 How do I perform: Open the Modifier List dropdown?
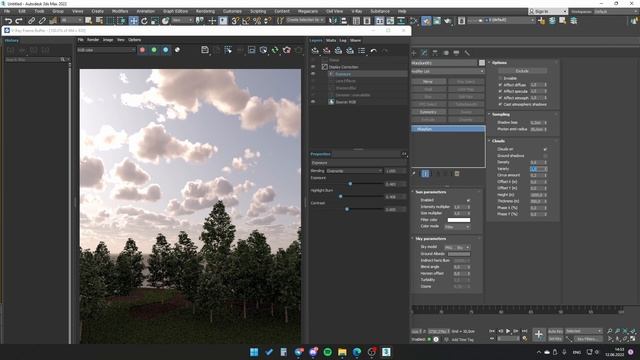click(x=448, y=71)
